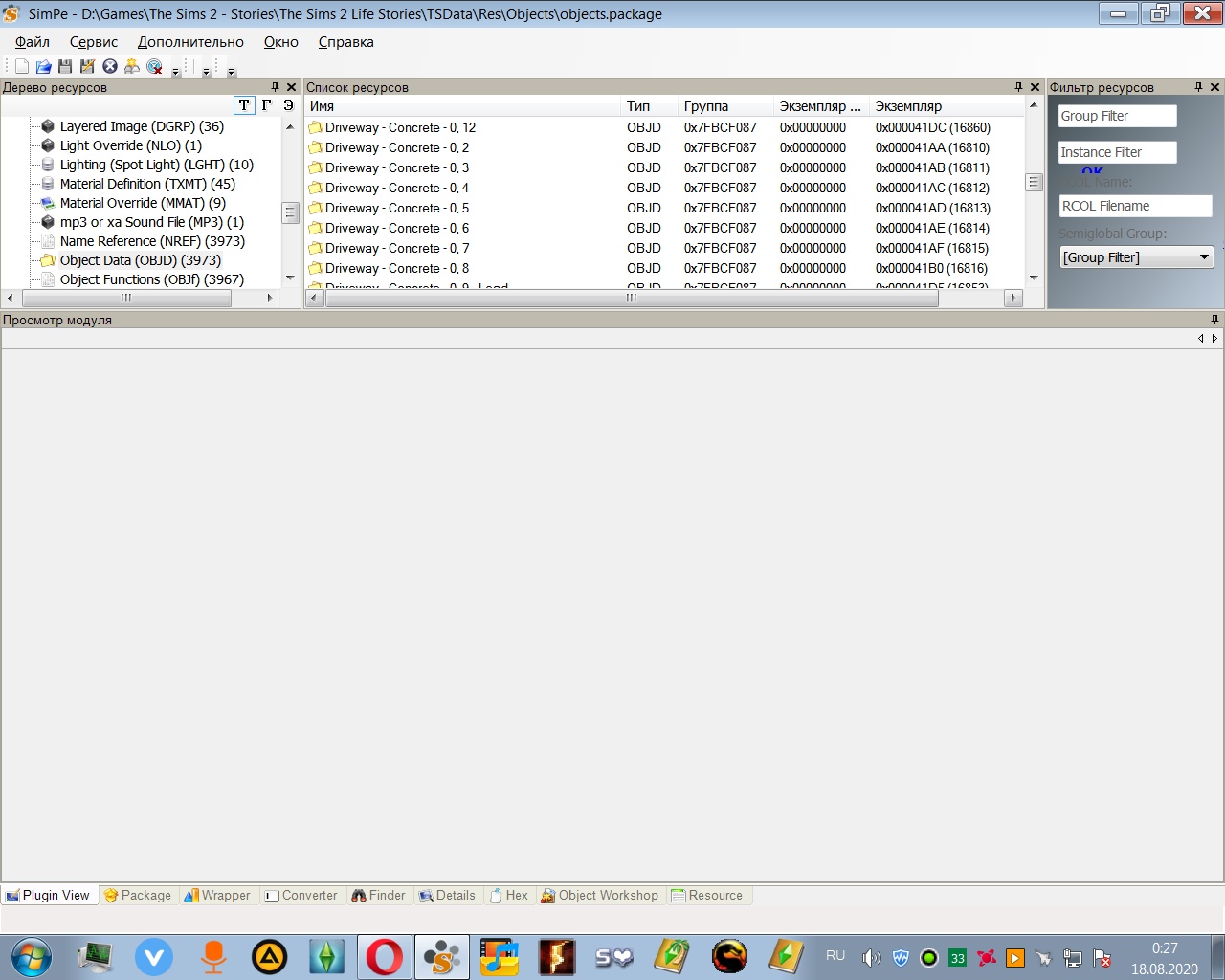Select Object Data (OBJD) tree node
The width and height of the screenshot is (1225, 980).
(140, 260)
